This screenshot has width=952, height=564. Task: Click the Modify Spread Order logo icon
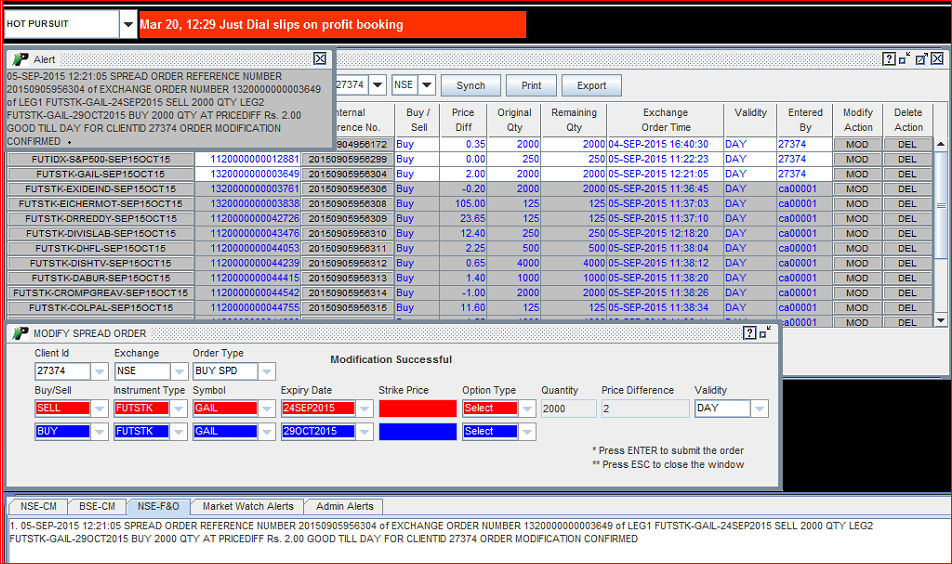tap(20, 333)
